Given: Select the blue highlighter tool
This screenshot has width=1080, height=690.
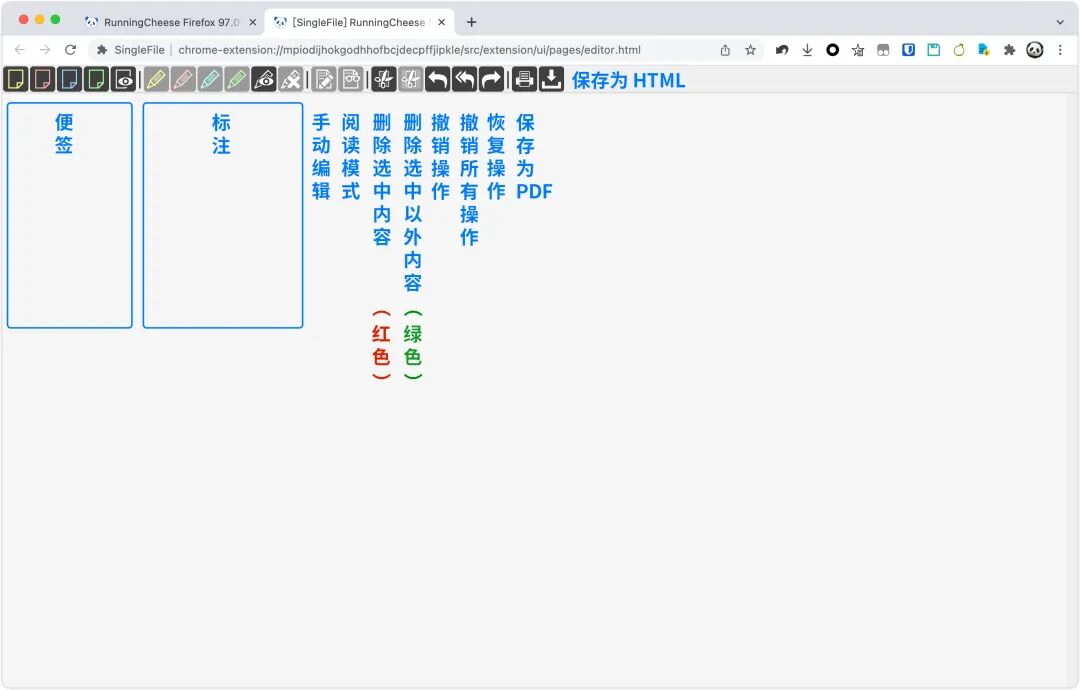Looking at the screenshot, I should pyautogui.click(x=210, y=80).
